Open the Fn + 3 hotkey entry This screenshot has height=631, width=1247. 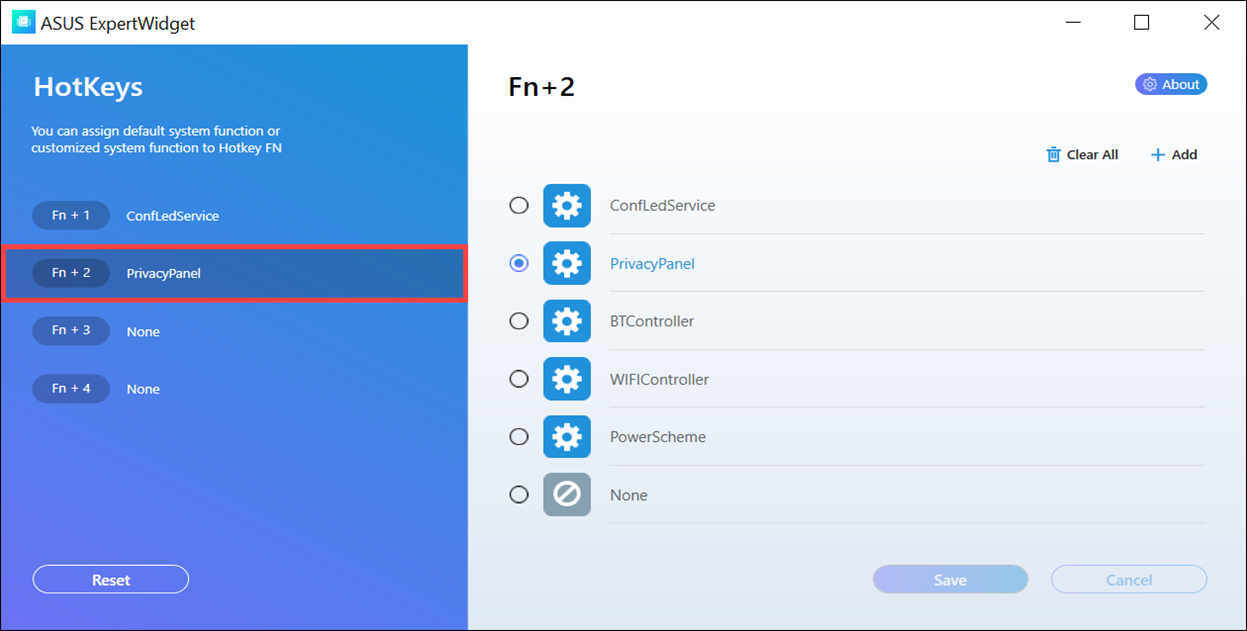click(234, 331)
